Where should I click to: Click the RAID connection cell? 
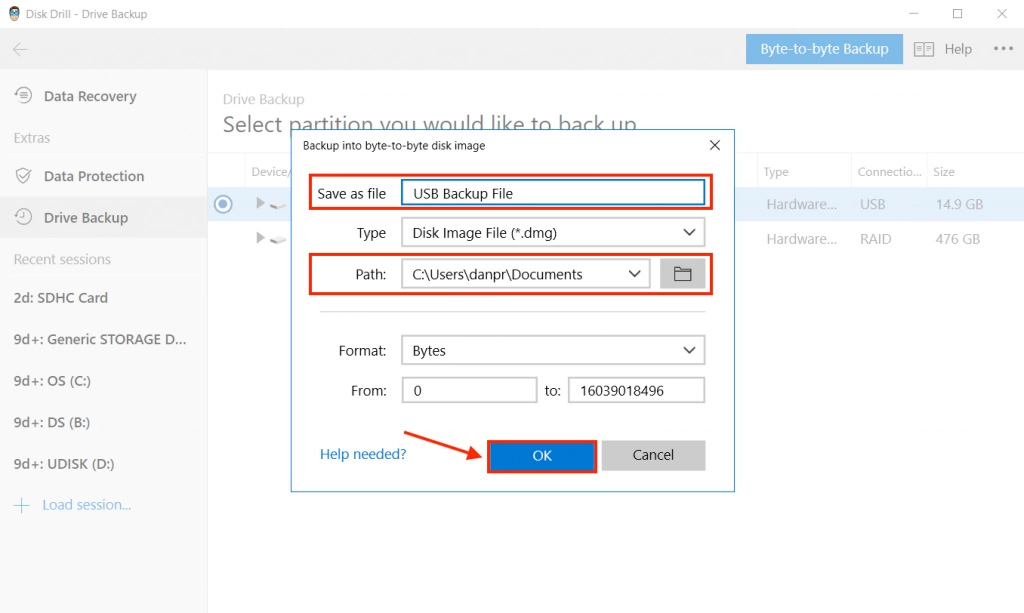pyautogui.click(x=875, y=239)
